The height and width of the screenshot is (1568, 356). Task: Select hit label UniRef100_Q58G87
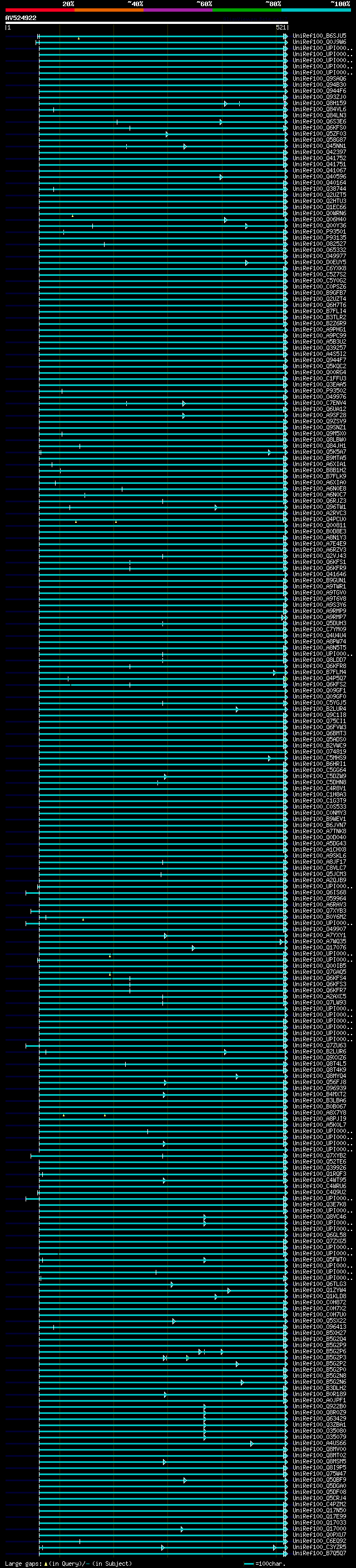point(319,140)
